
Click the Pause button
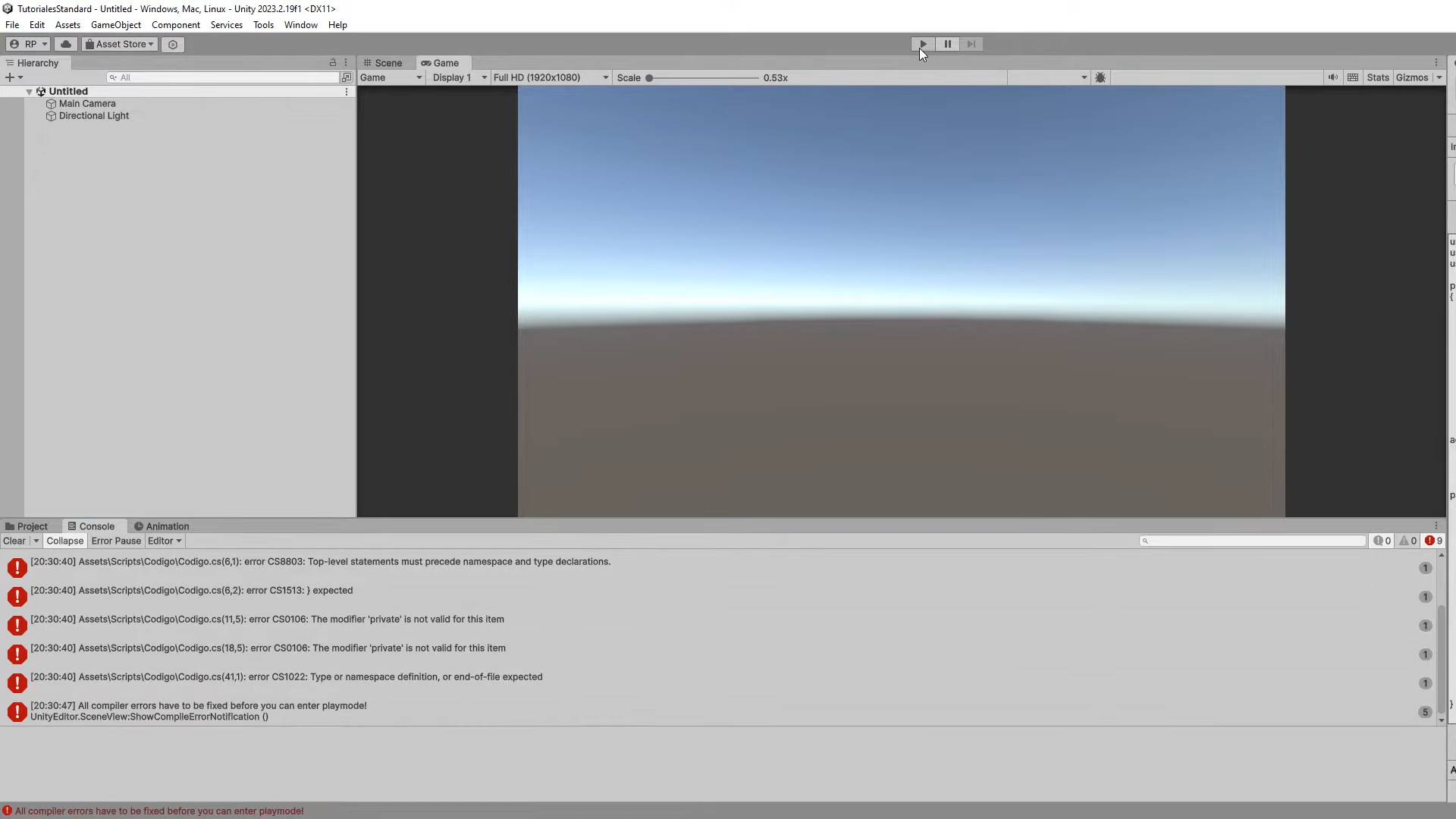[x=947, y=44]
